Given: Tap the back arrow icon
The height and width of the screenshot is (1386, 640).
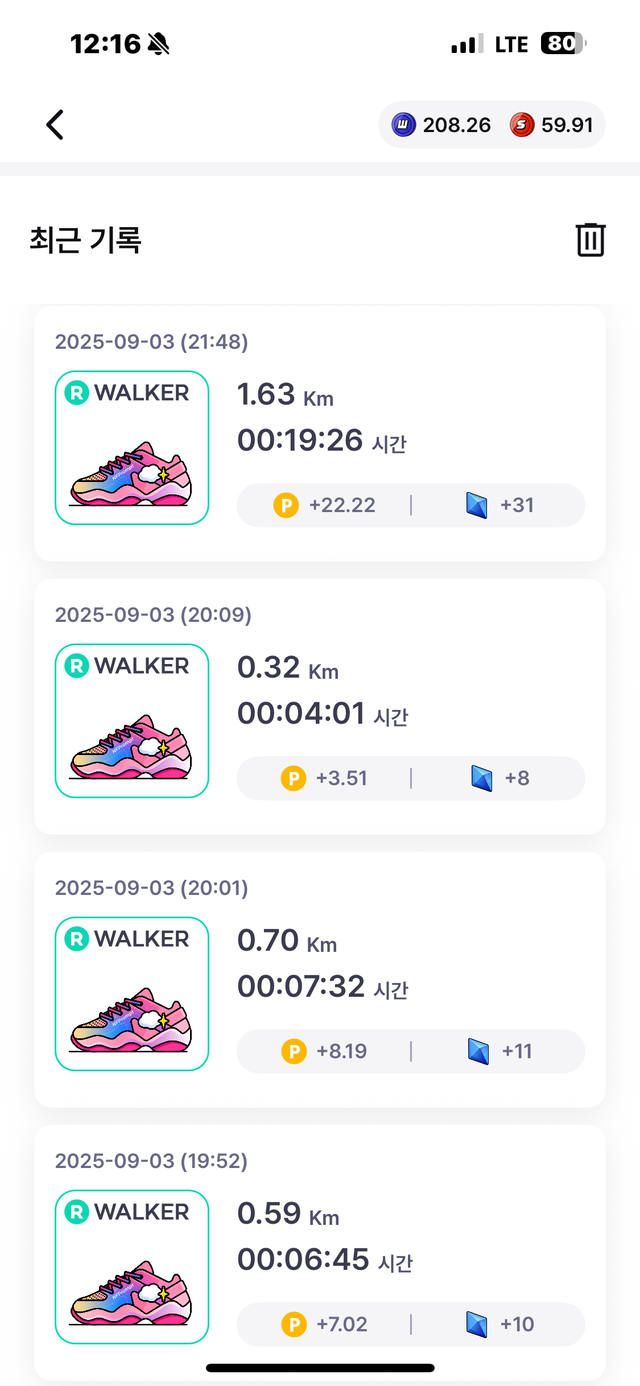Looking at the screenshot, I should (x=55, y=125).
